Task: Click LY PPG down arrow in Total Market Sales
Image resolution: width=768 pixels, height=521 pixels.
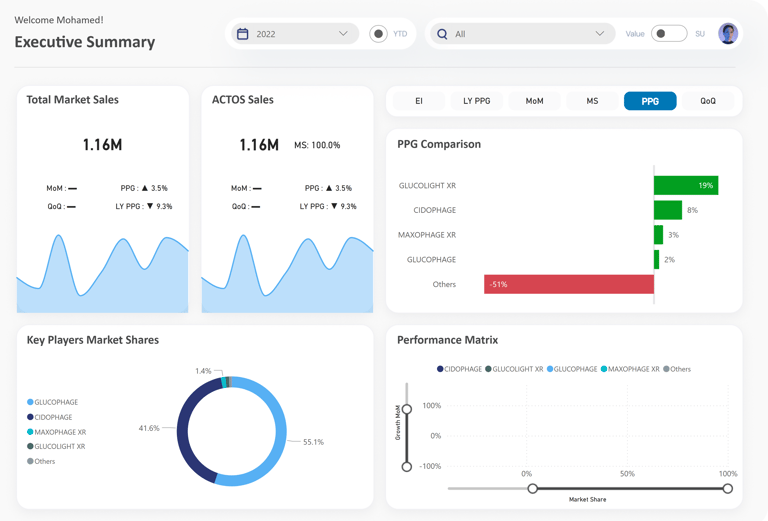Action: tap(150, 206)
